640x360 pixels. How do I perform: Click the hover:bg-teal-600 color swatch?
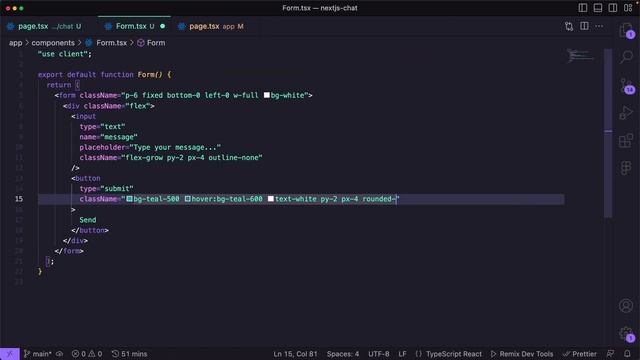pyautogui.click(x=187, y=199)
